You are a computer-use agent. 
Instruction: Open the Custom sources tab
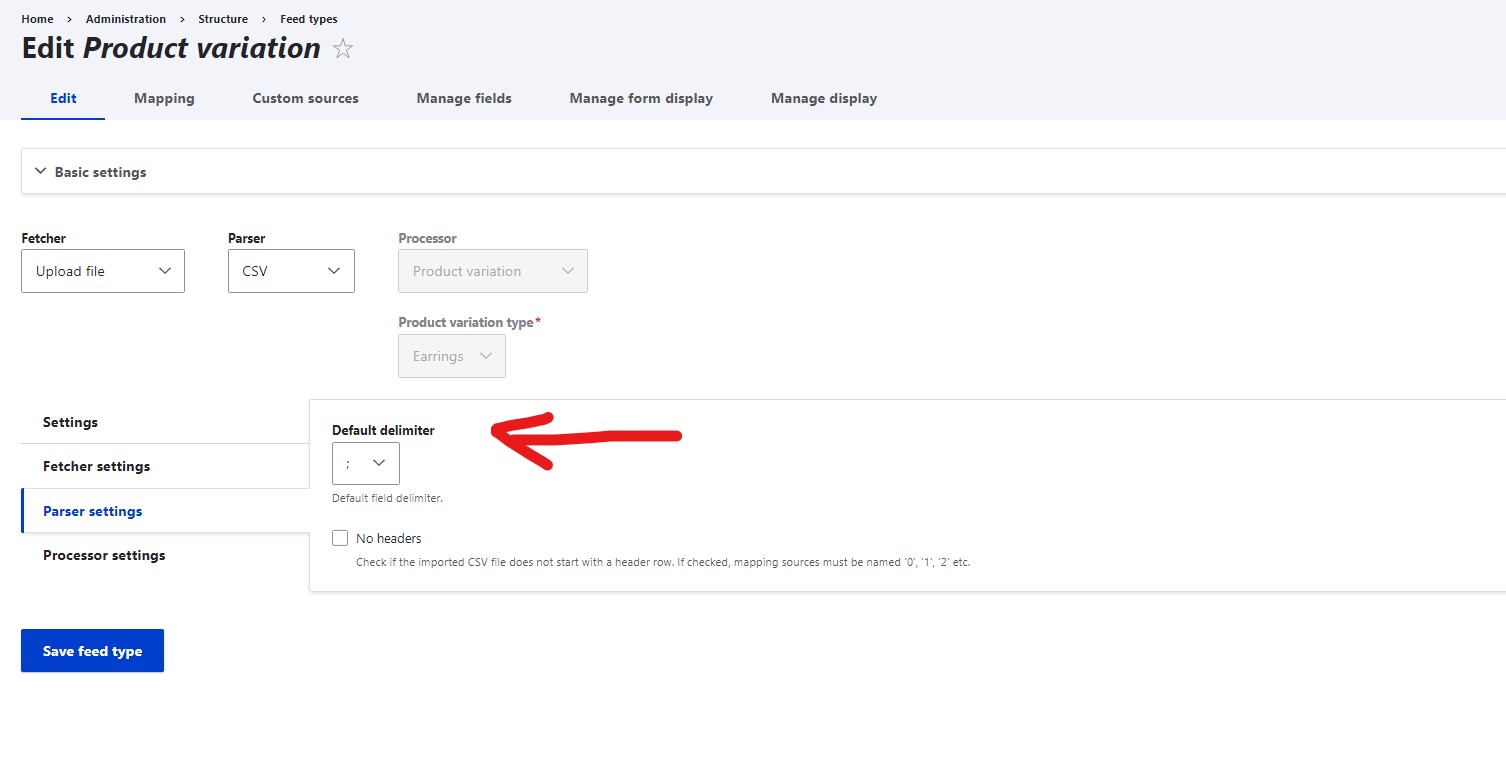(x=305, y=98)
